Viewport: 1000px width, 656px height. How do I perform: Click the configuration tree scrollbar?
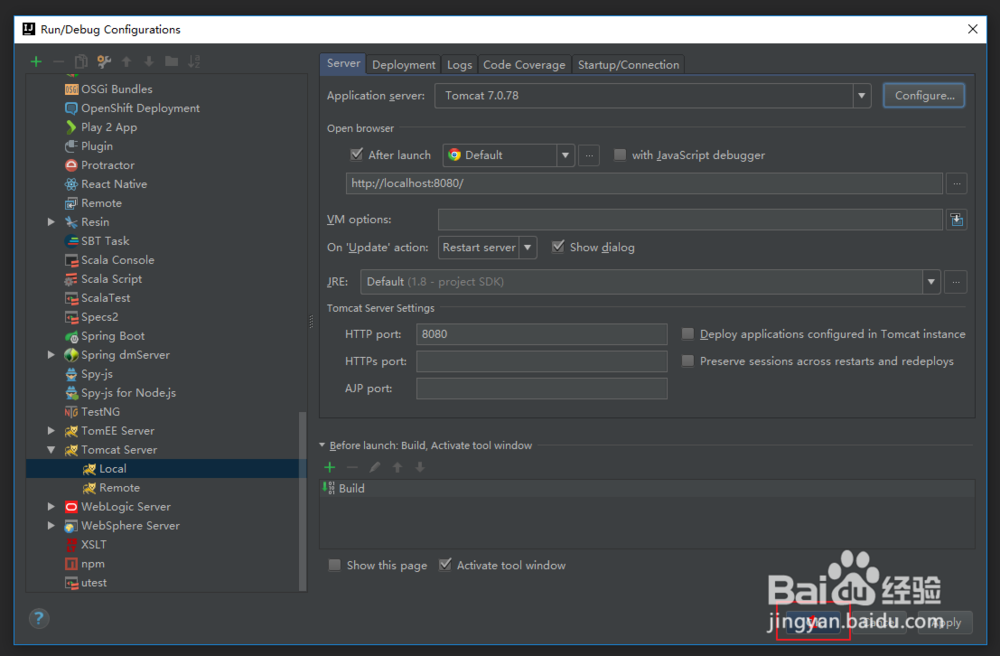[x=302, y=501]
